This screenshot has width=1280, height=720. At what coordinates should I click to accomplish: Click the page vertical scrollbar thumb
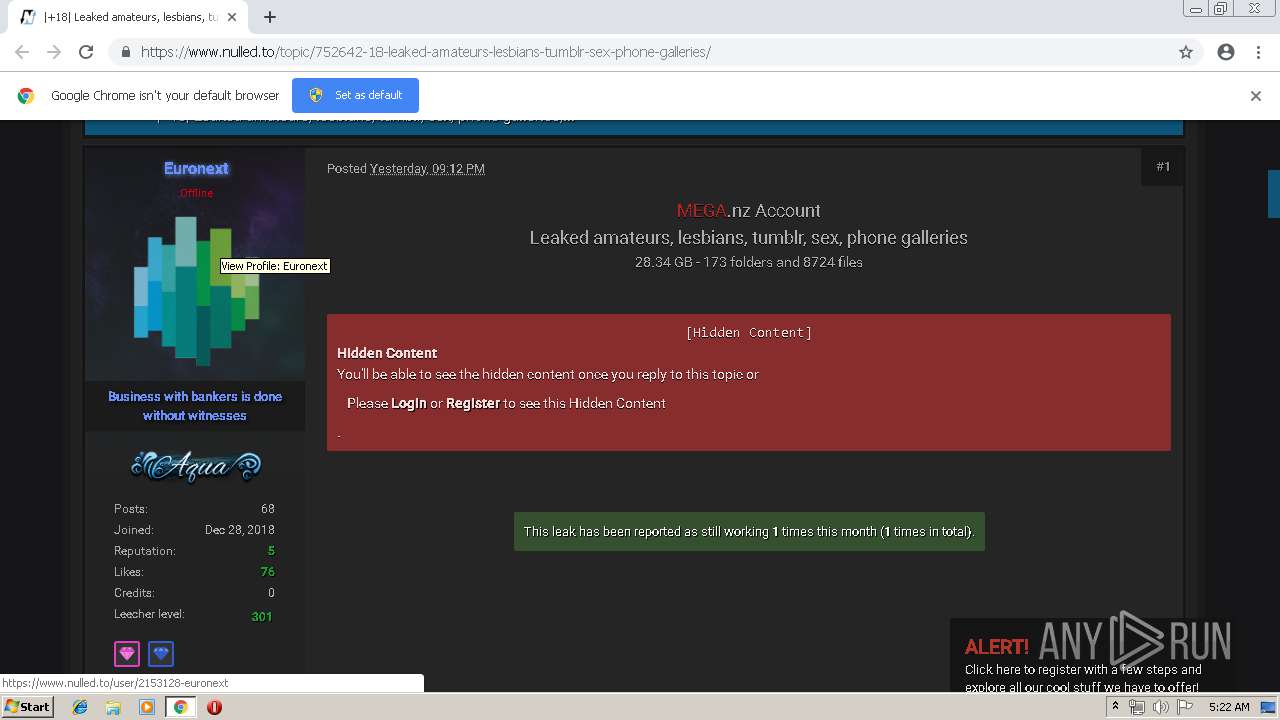pyautogui.click(x=1273, y=193)
